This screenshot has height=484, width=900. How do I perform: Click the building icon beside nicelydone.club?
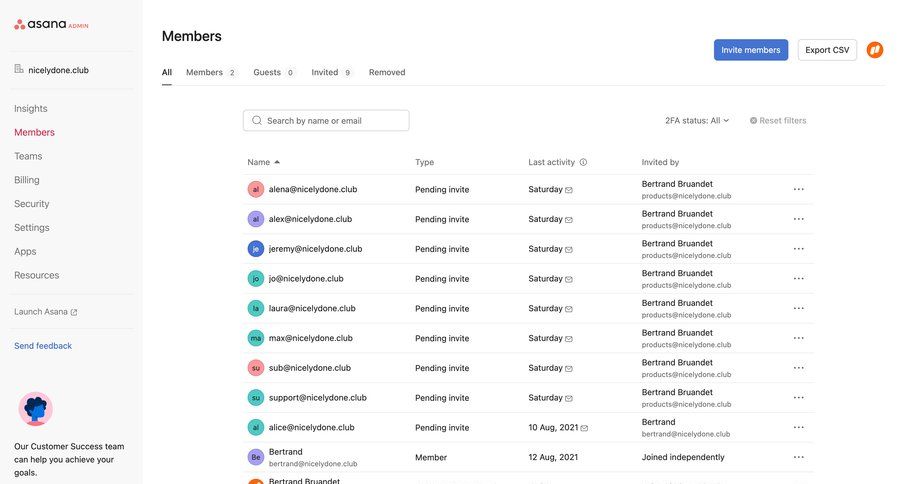[x=19, y=69]
